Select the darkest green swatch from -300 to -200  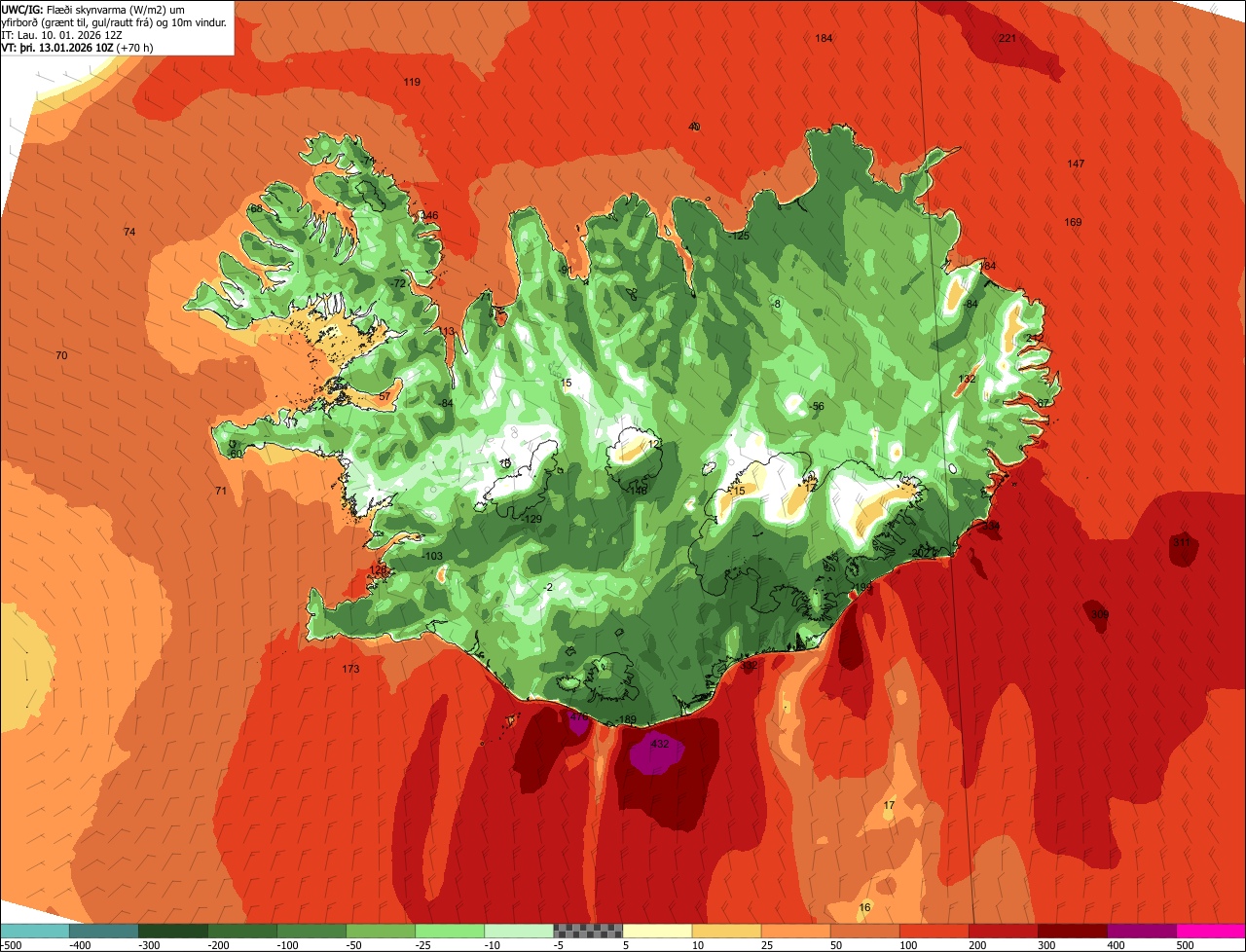pos(172,930)
